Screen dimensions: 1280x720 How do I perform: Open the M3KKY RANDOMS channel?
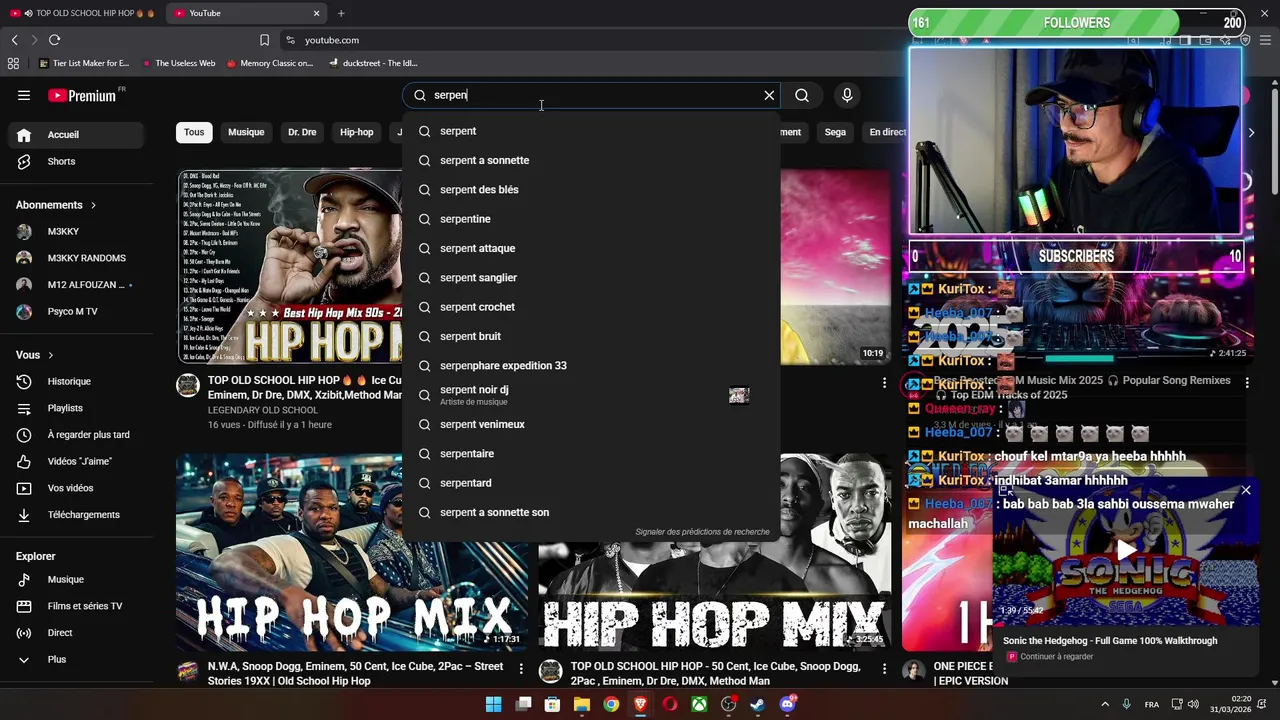pyautogui.click(x=78, y=258)
